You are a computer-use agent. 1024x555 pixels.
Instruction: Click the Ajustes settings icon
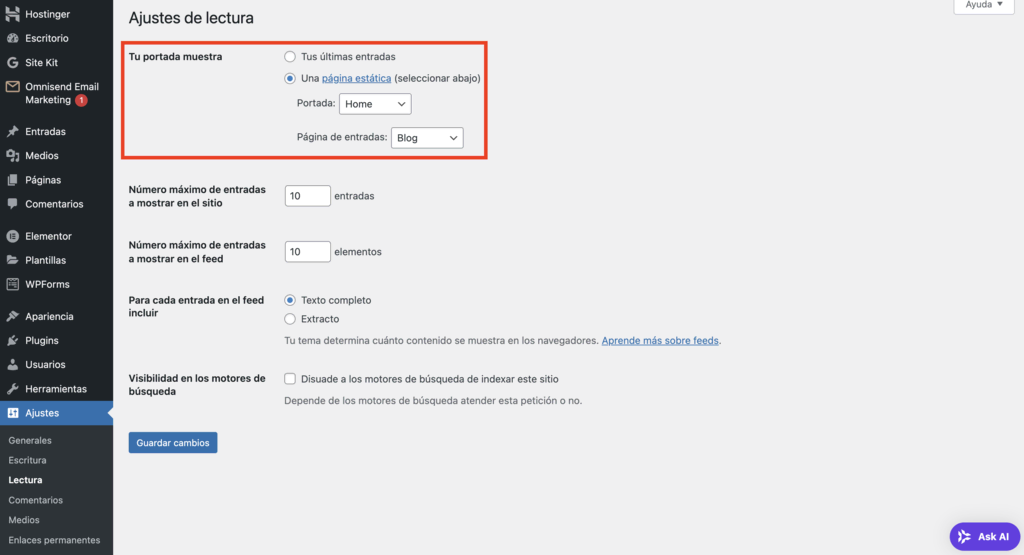tap(12, 413)
